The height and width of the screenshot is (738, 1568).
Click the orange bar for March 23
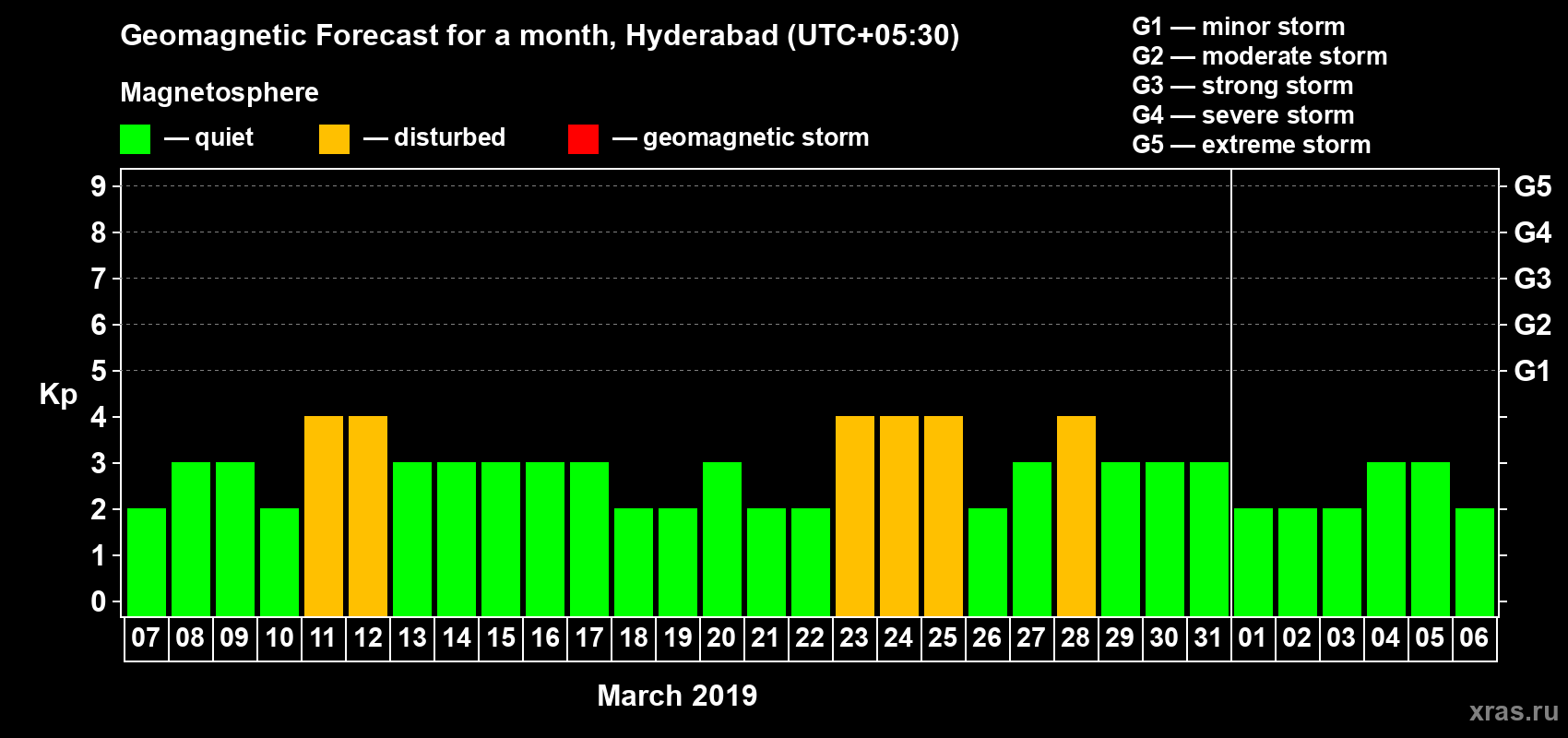point(855,517)
